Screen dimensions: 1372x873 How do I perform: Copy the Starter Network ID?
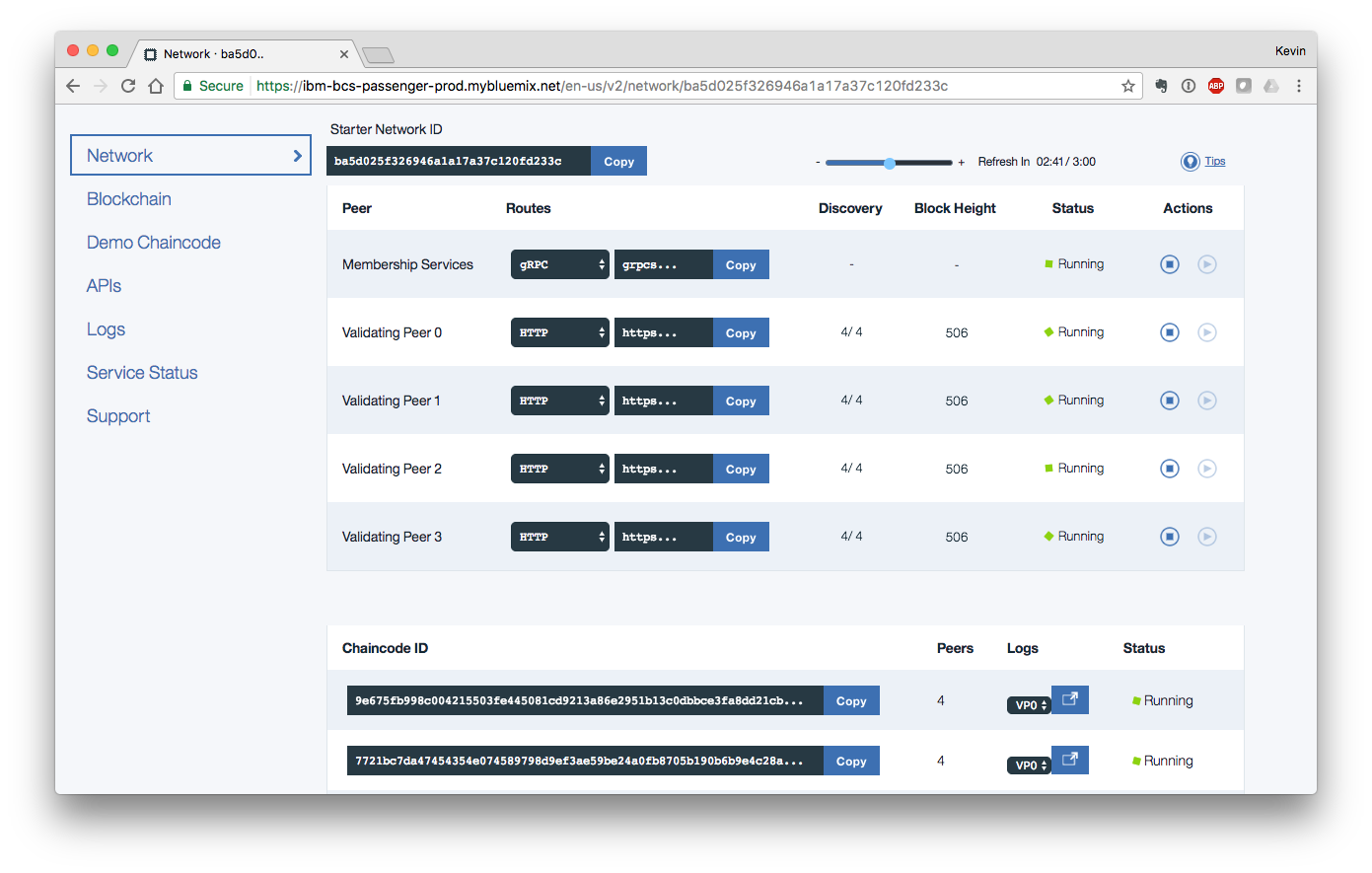click(x=618, y=161)
